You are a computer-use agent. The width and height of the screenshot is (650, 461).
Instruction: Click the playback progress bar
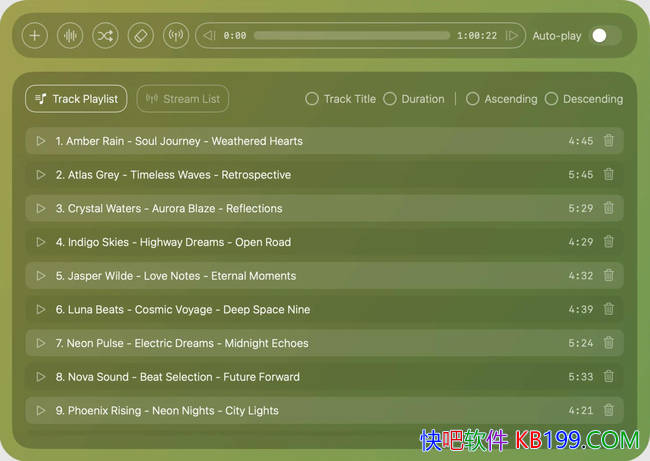[x=352, y=36]
